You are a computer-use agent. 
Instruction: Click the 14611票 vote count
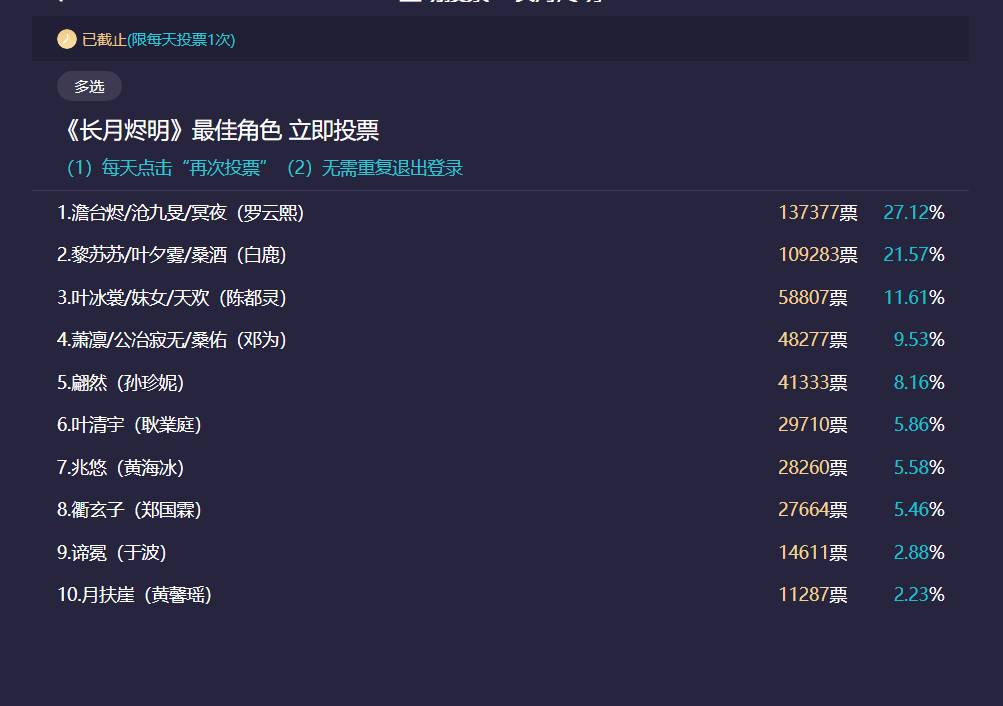[812, 553]
